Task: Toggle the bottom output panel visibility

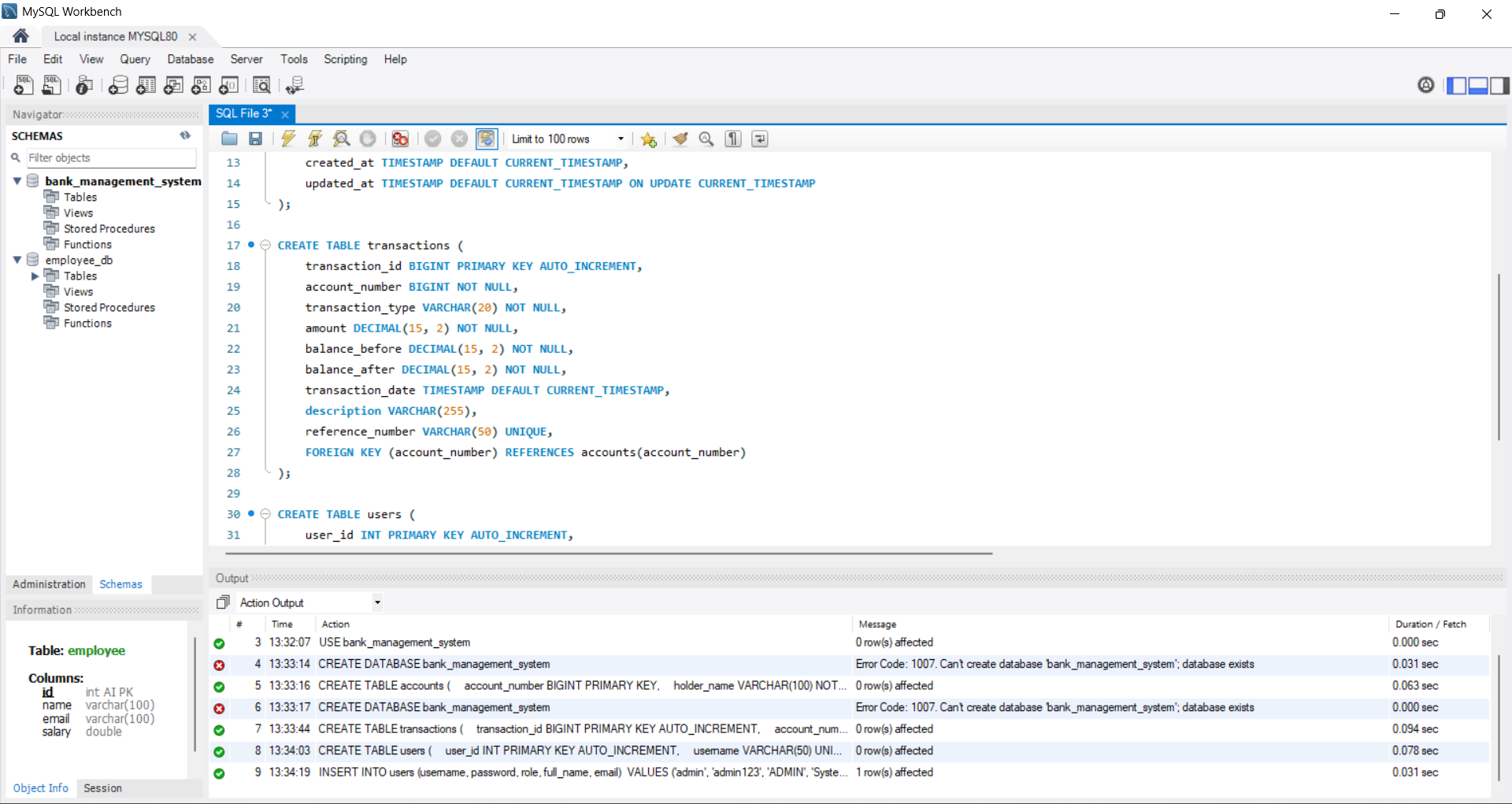Action: coord(1478,85)
